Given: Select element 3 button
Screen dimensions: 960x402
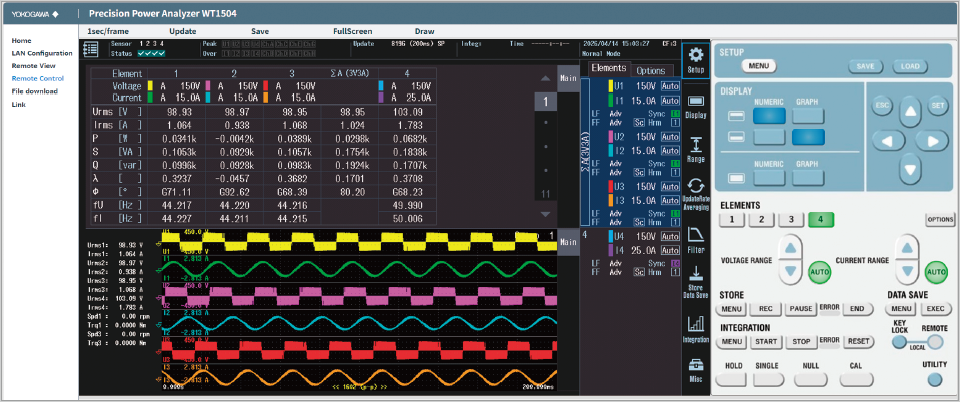Looking at the screenshot, I should (791, 220).
